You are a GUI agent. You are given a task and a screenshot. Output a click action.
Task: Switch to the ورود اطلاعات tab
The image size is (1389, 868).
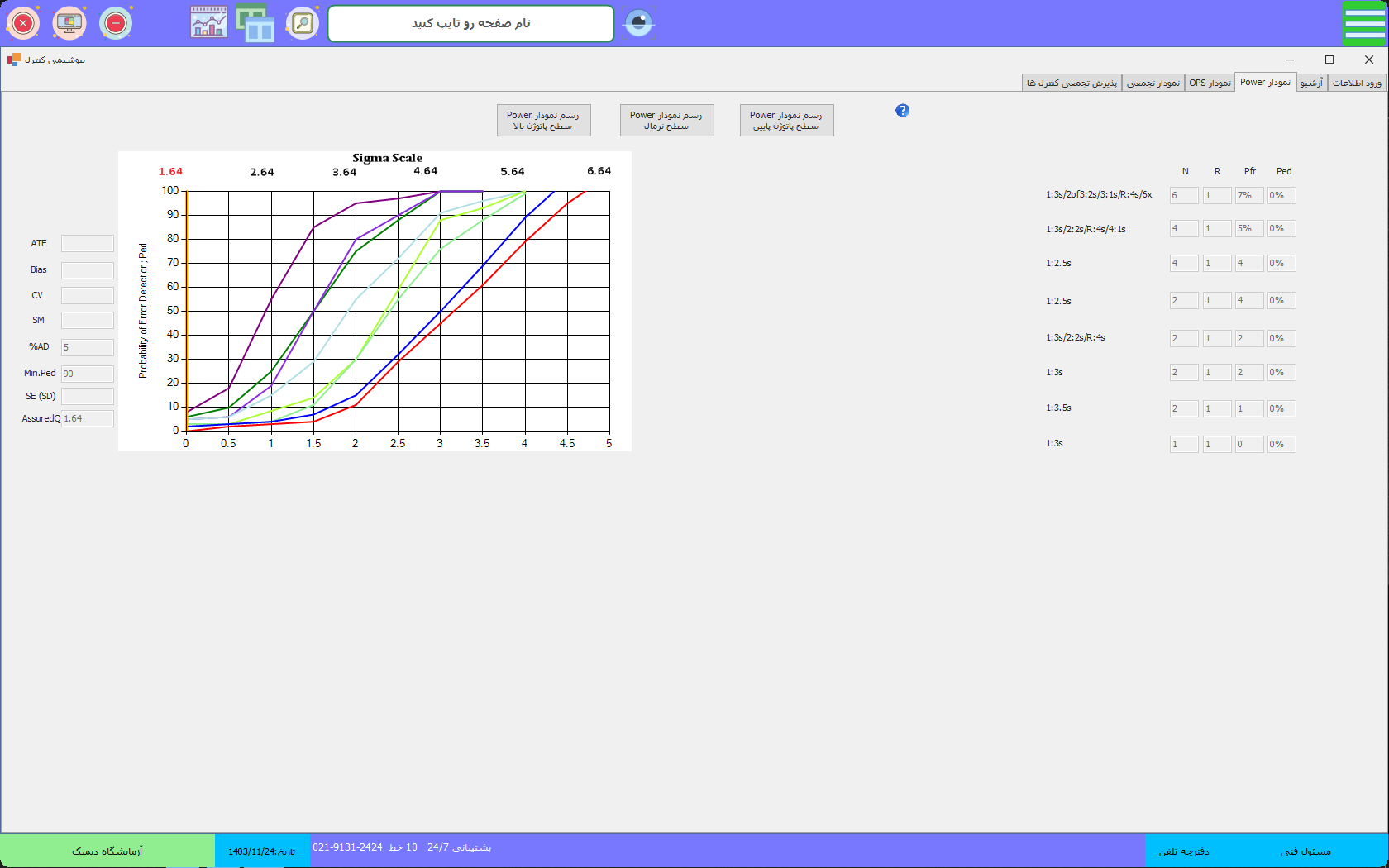click(1357, 83)
